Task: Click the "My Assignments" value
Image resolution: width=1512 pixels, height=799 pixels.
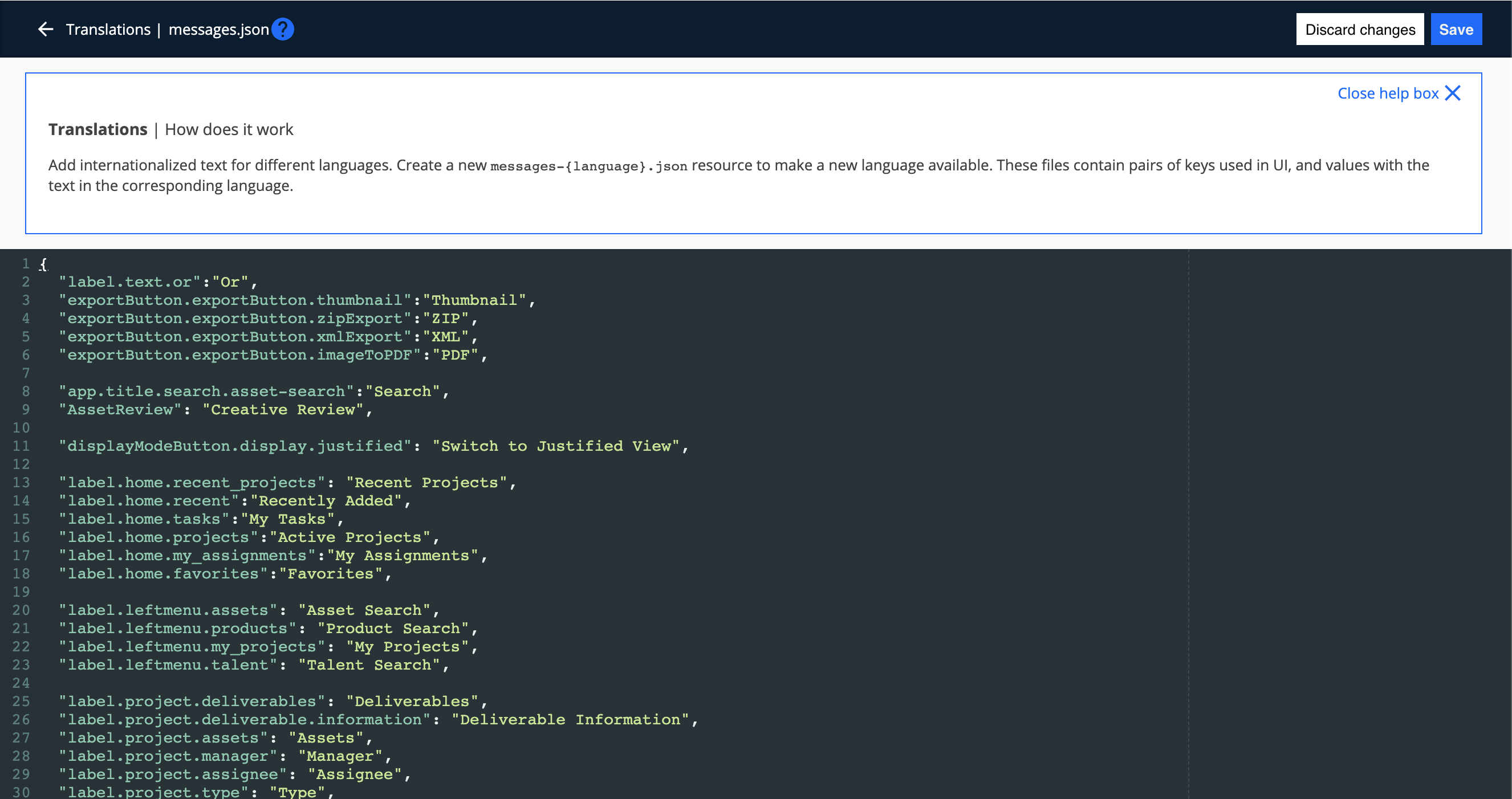Action: pyautogui.click(x=403, y=555)
